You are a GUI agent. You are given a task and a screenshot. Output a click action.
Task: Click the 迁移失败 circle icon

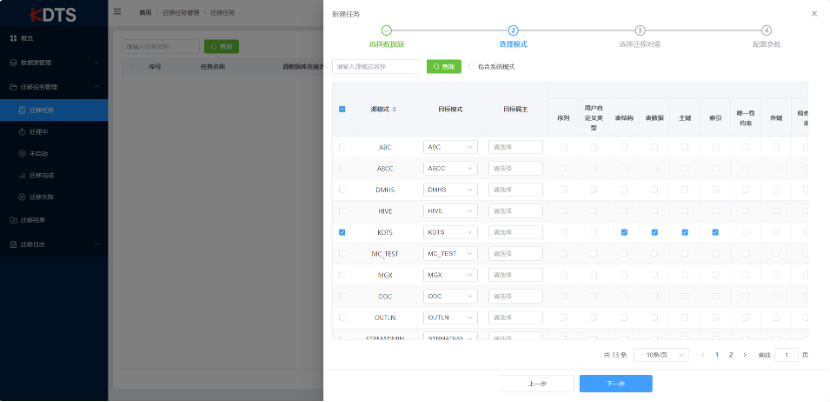[x=22, y=197]
